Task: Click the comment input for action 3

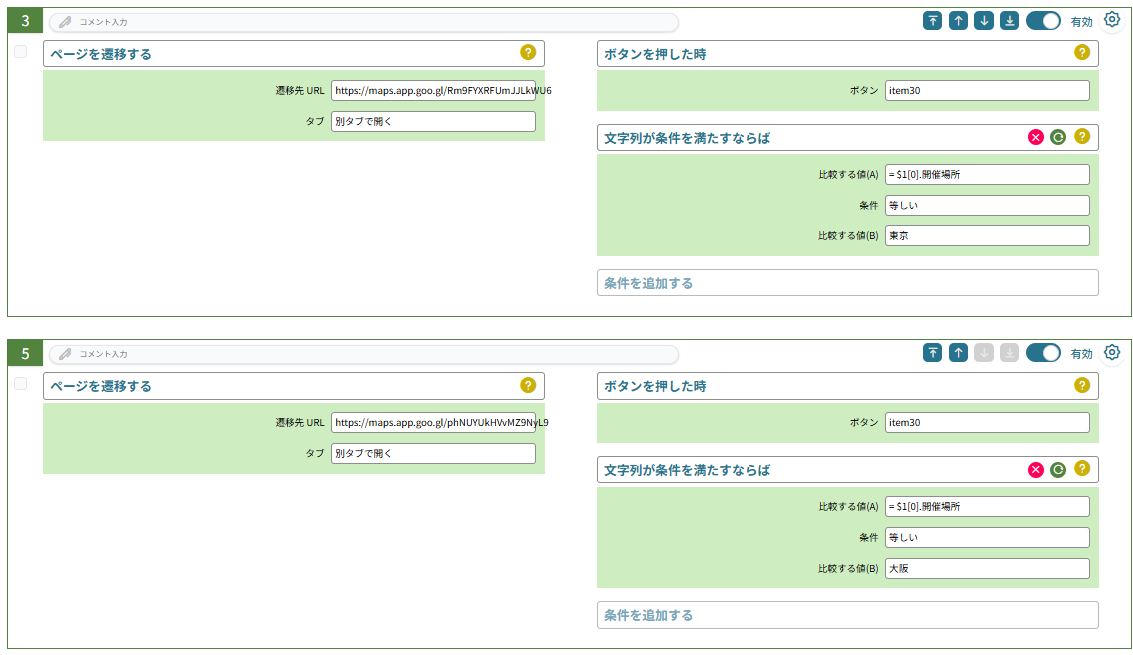Action: tap(363, 22)
